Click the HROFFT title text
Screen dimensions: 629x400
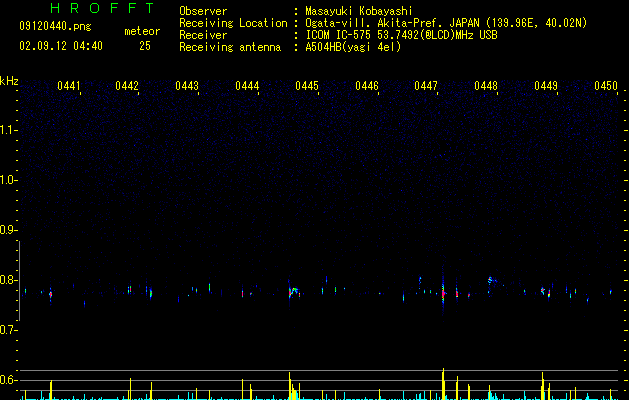103,8
